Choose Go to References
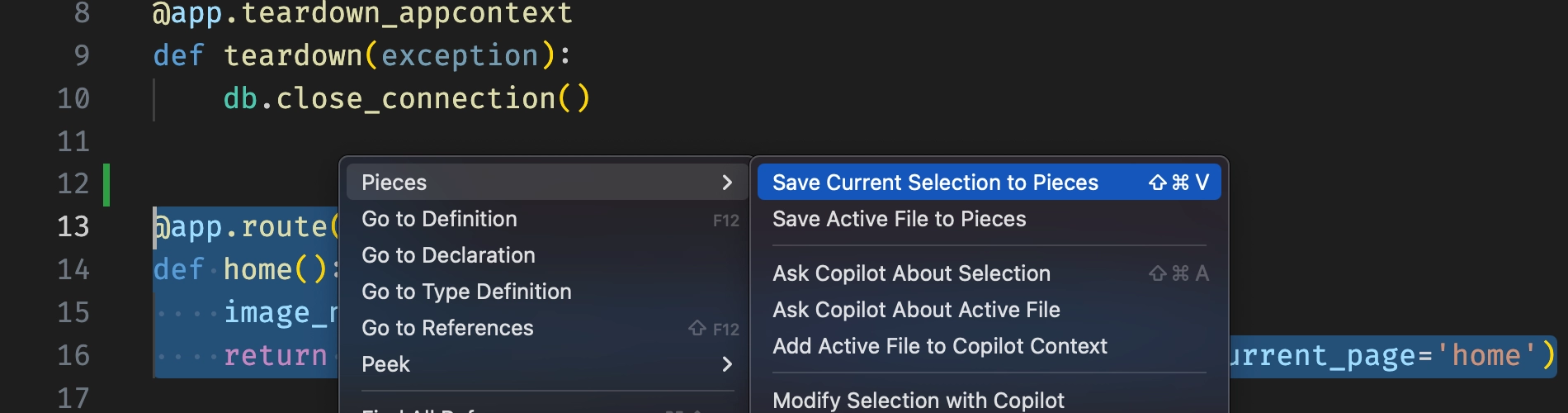 click(x=447, y=328)
